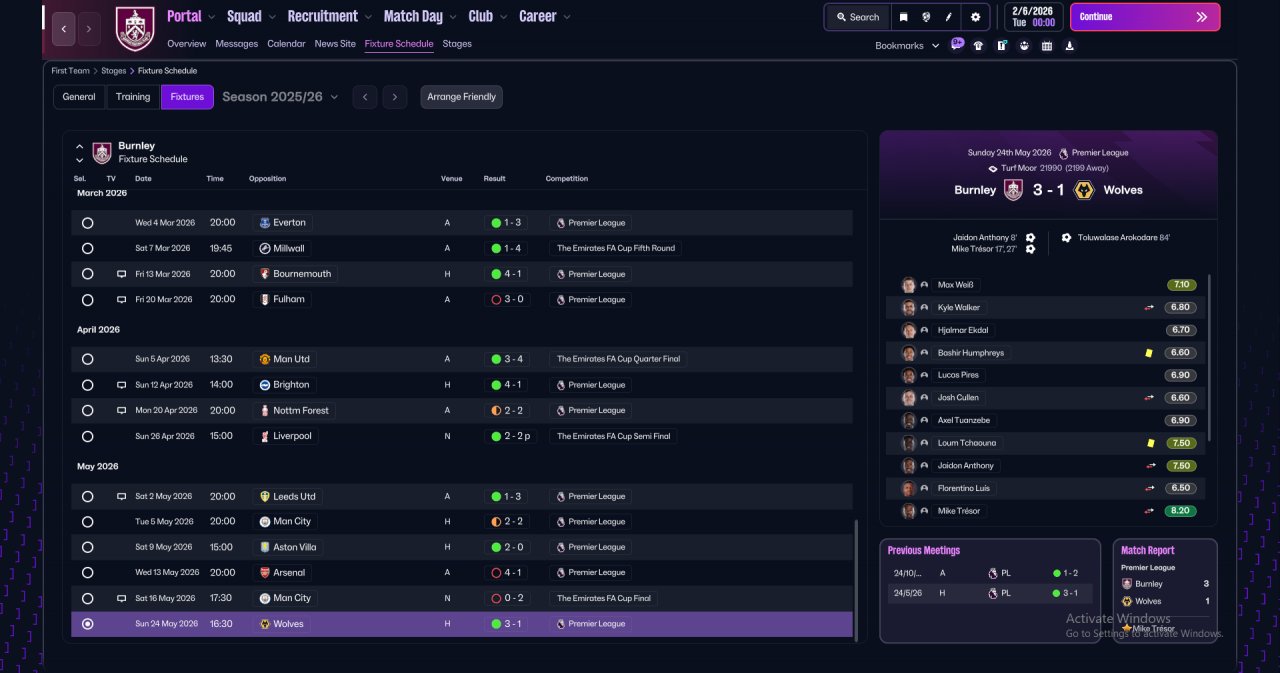
Task: Go back with the left arrow
Action: coord(64,29)
